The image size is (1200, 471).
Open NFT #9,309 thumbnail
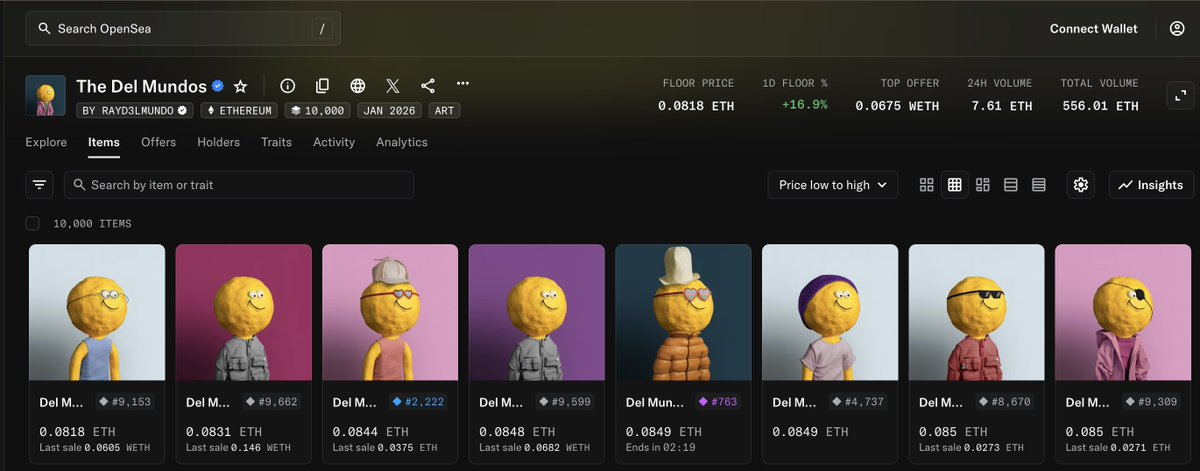point(1123,312)
